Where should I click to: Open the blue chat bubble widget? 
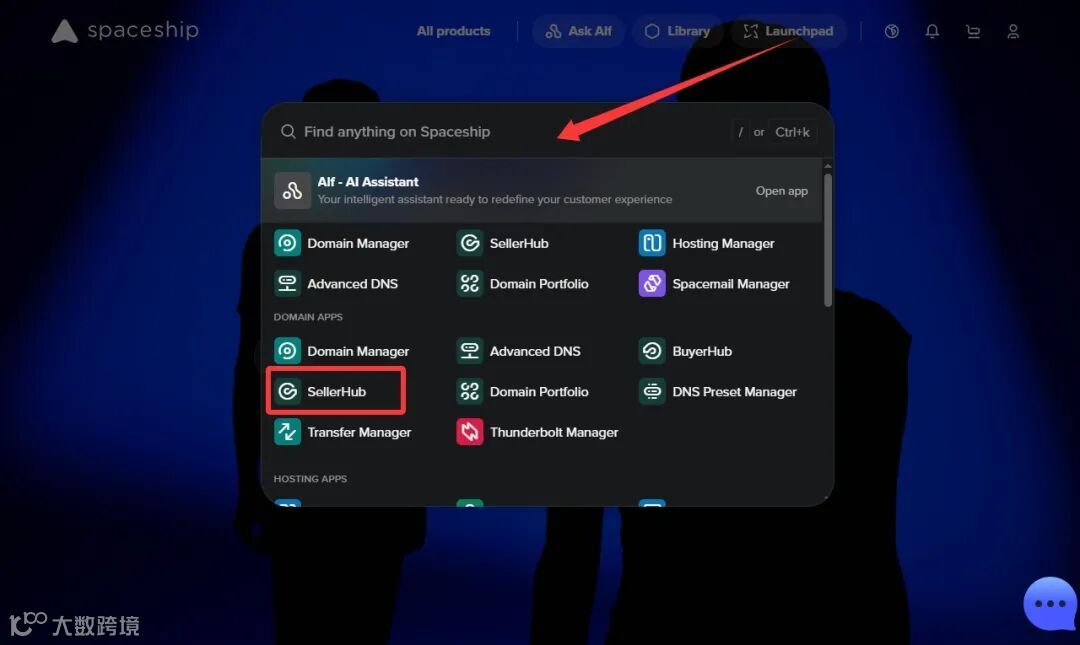click(1050, 604)
